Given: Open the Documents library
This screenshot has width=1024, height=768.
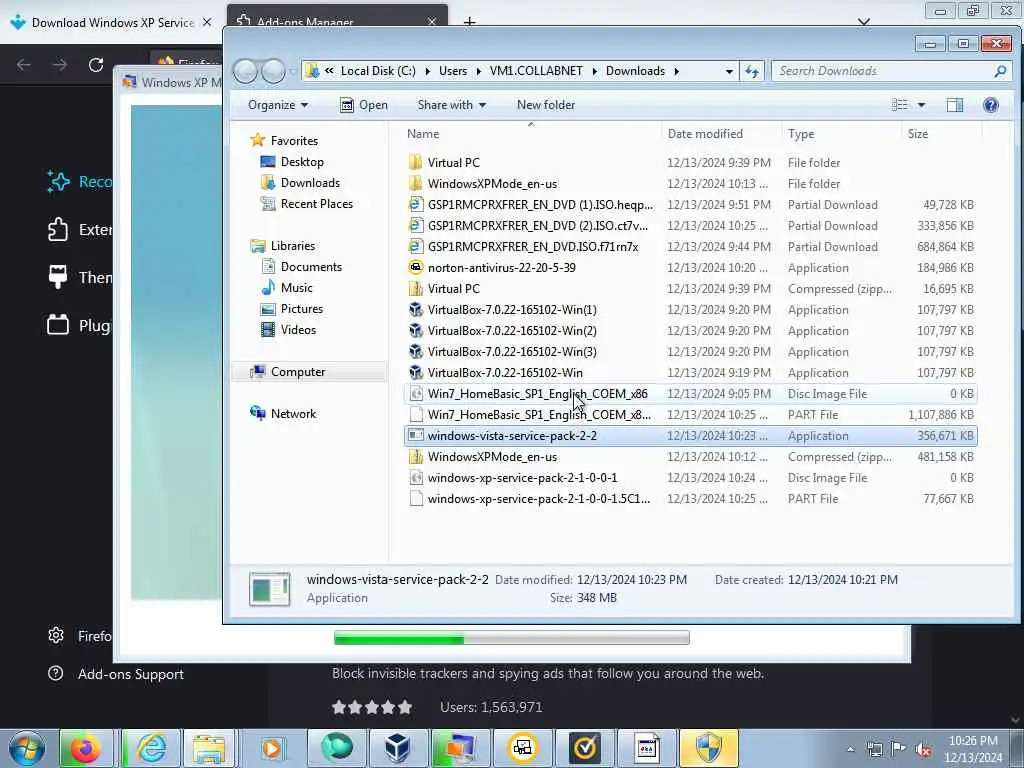Looking at the screenshot, I should pos(311,266).
